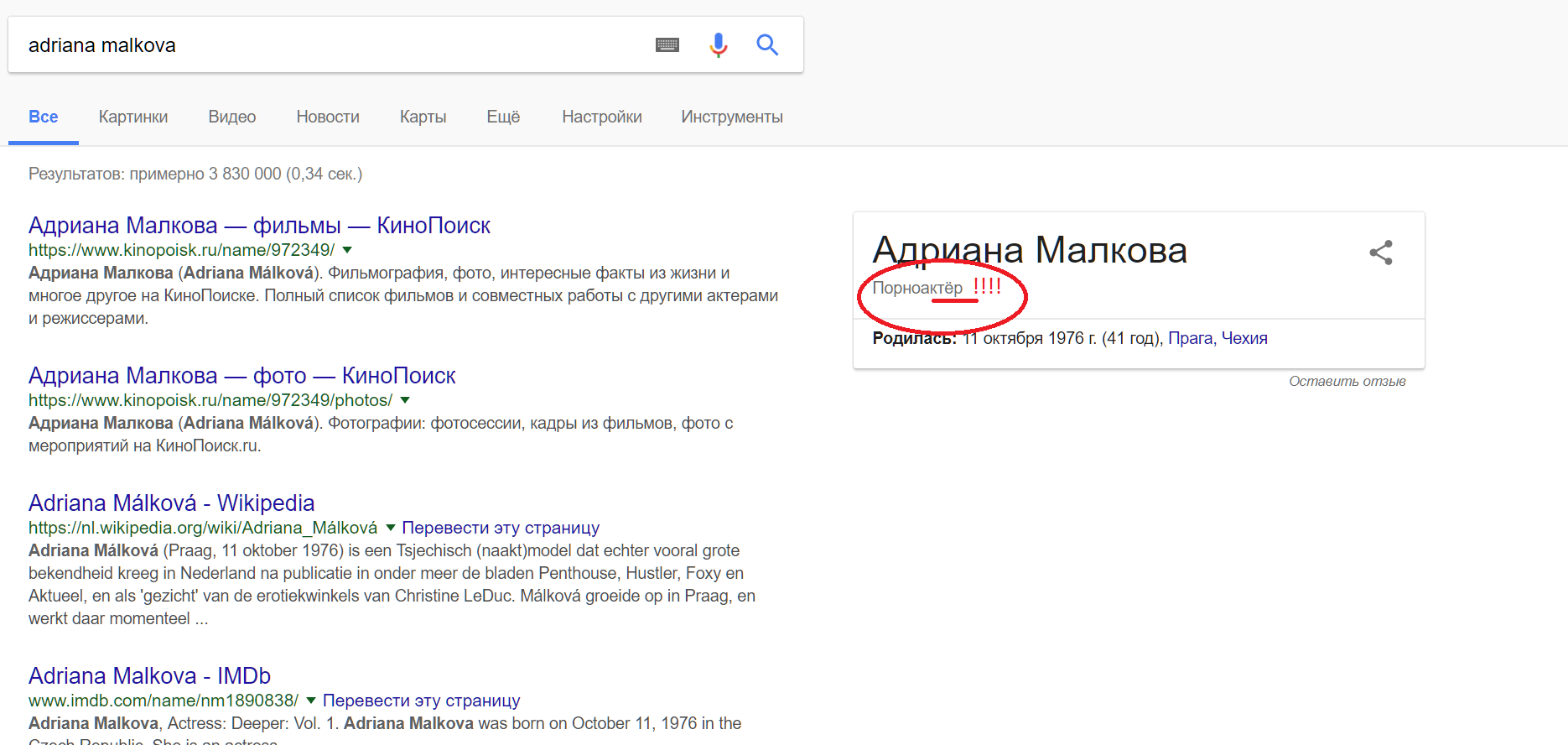Image resolution: width=1568 pixels, height=745 pixels.
Task: Open the Adriana Málková - Wikipedia result
Action: click(x=172, y=503)
